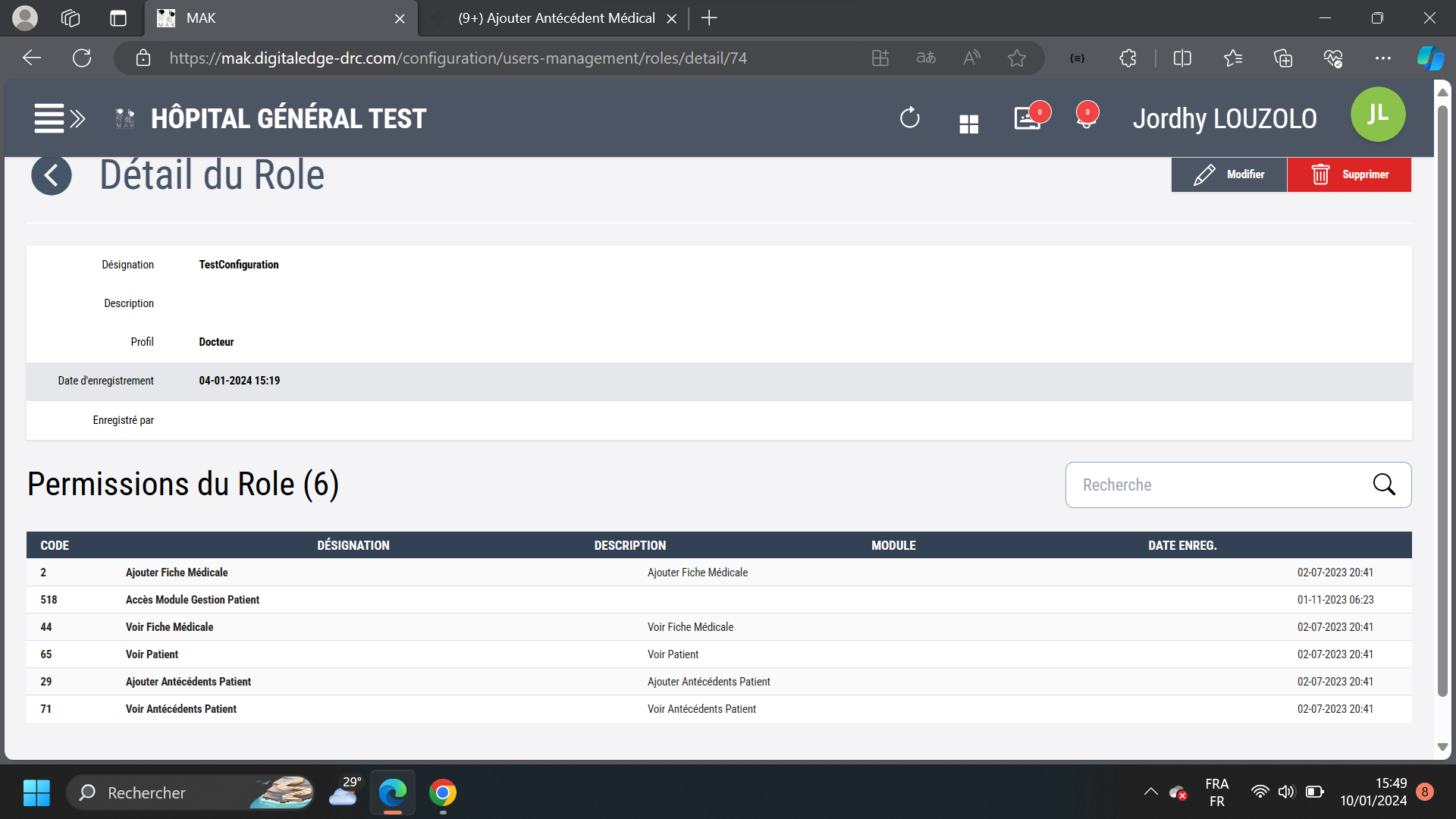Screen dimensions: 1456x819
Task: Open the notifications bell icon
Action: tap(1086, 118)
